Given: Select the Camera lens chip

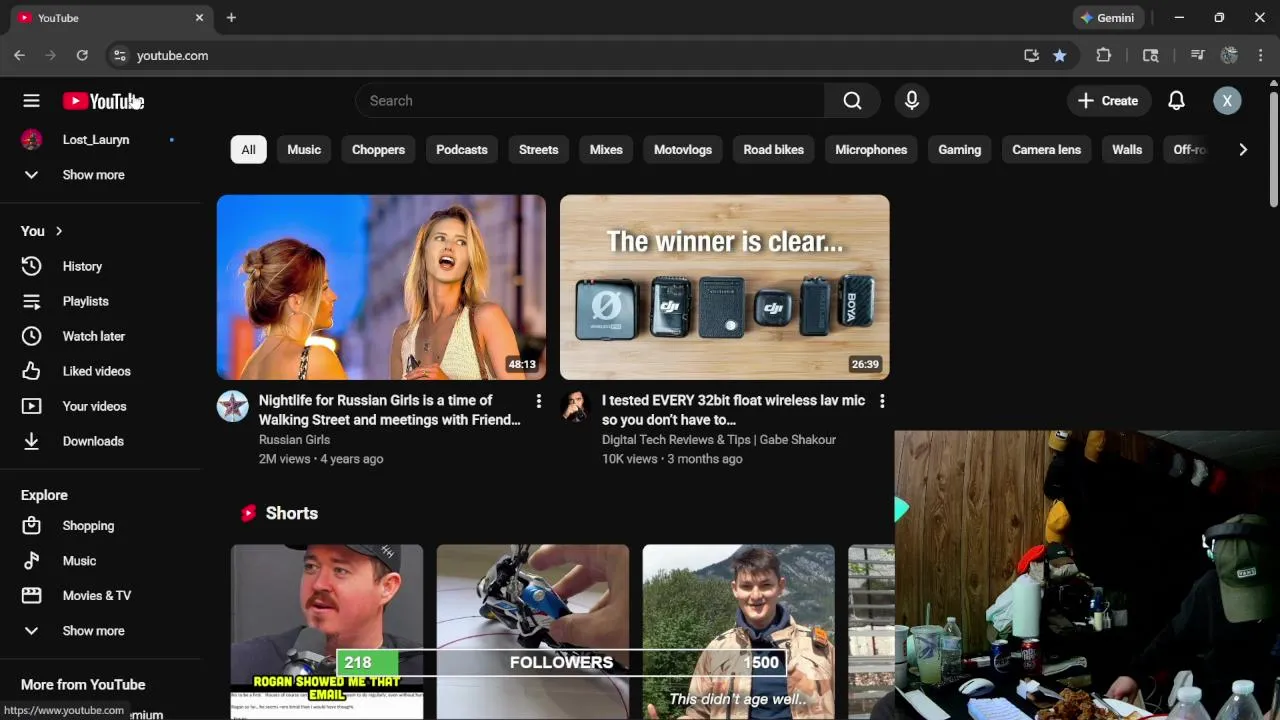Looking at the screenshot, I should point(1046,150).
